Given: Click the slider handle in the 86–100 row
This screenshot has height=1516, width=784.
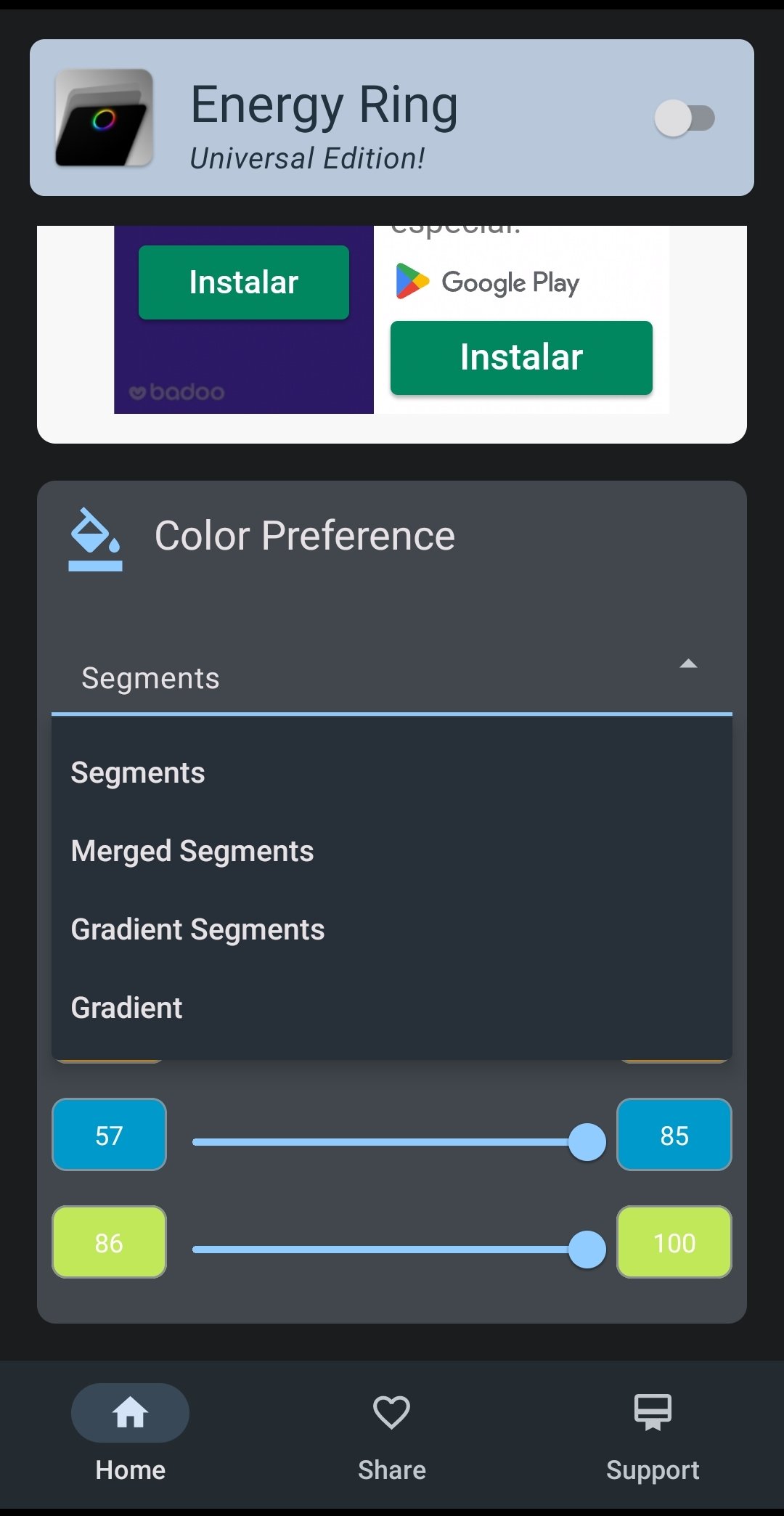Looking at the screenshot, I should [x=587, y=1250].
